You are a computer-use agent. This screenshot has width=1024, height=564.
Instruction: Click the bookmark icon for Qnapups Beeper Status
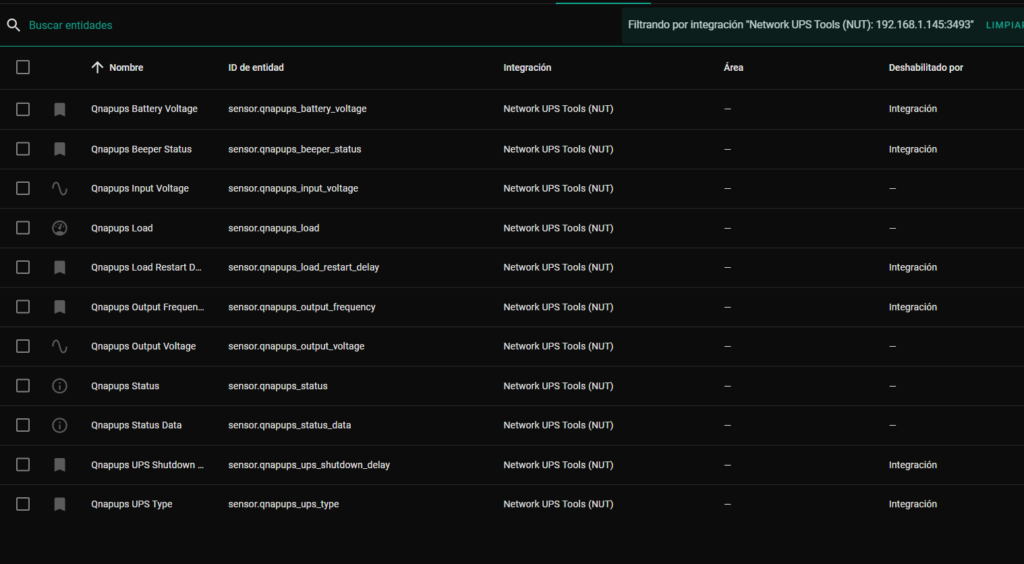[60, 149]
